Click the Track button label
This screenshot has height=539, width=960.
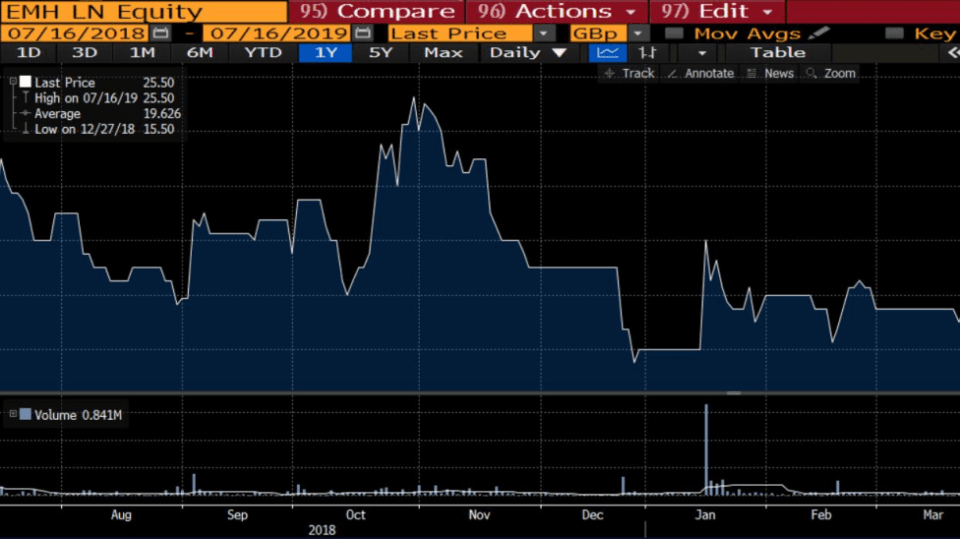pyautogui.click(x=638, y=74)
